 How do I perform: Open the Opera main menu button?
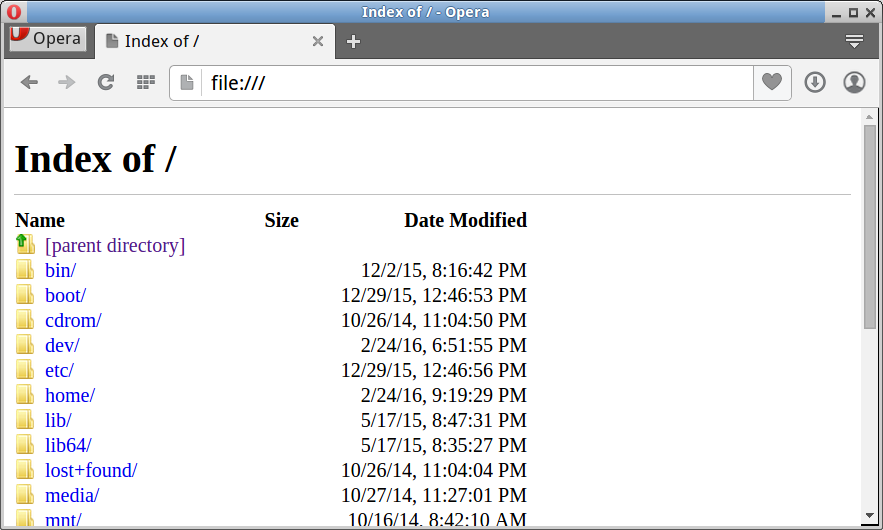(47, 39)
